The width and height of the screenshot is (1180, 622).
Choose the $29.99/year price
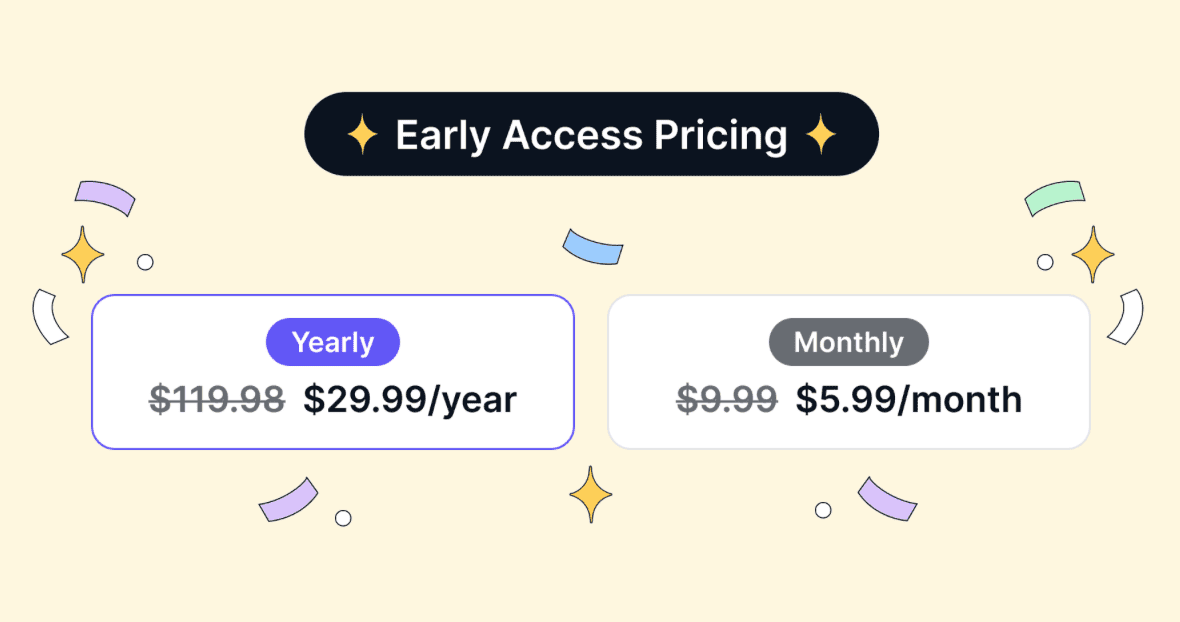click(410, 400)
